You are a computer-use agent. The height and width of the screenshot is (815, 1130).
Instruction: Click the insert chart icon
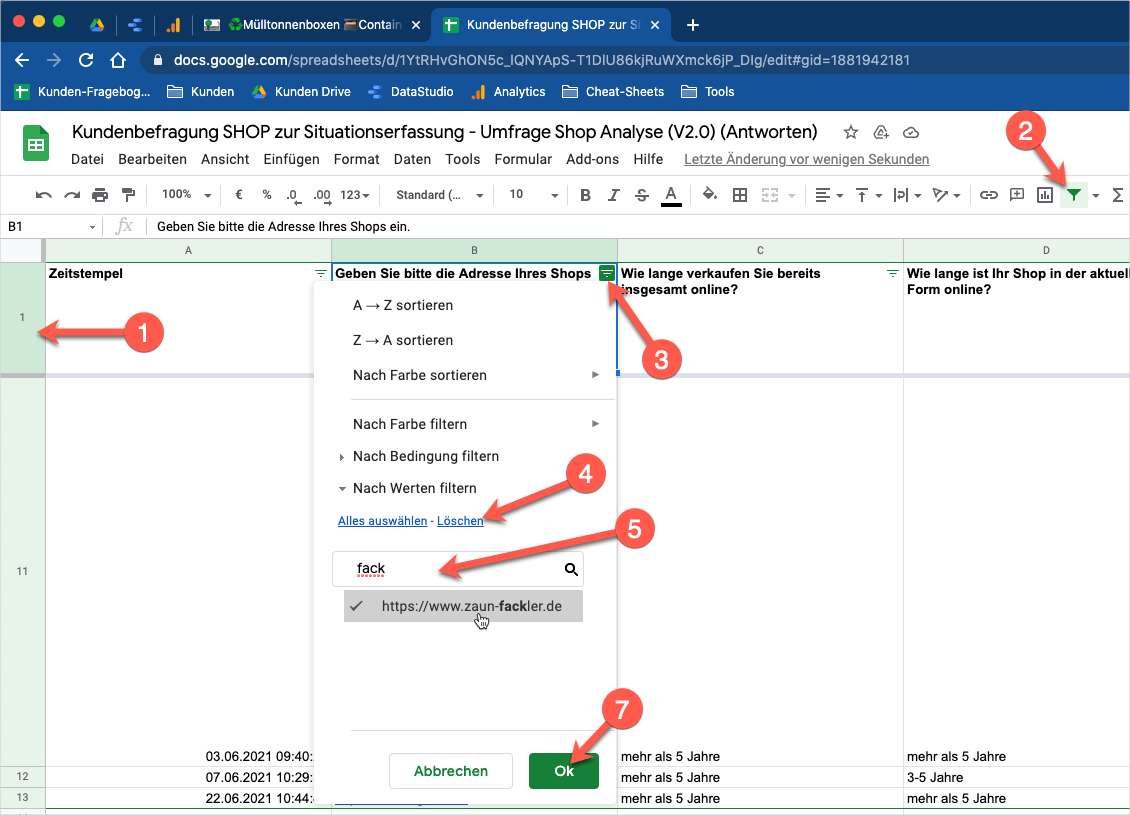click(x=1045, y=195)
